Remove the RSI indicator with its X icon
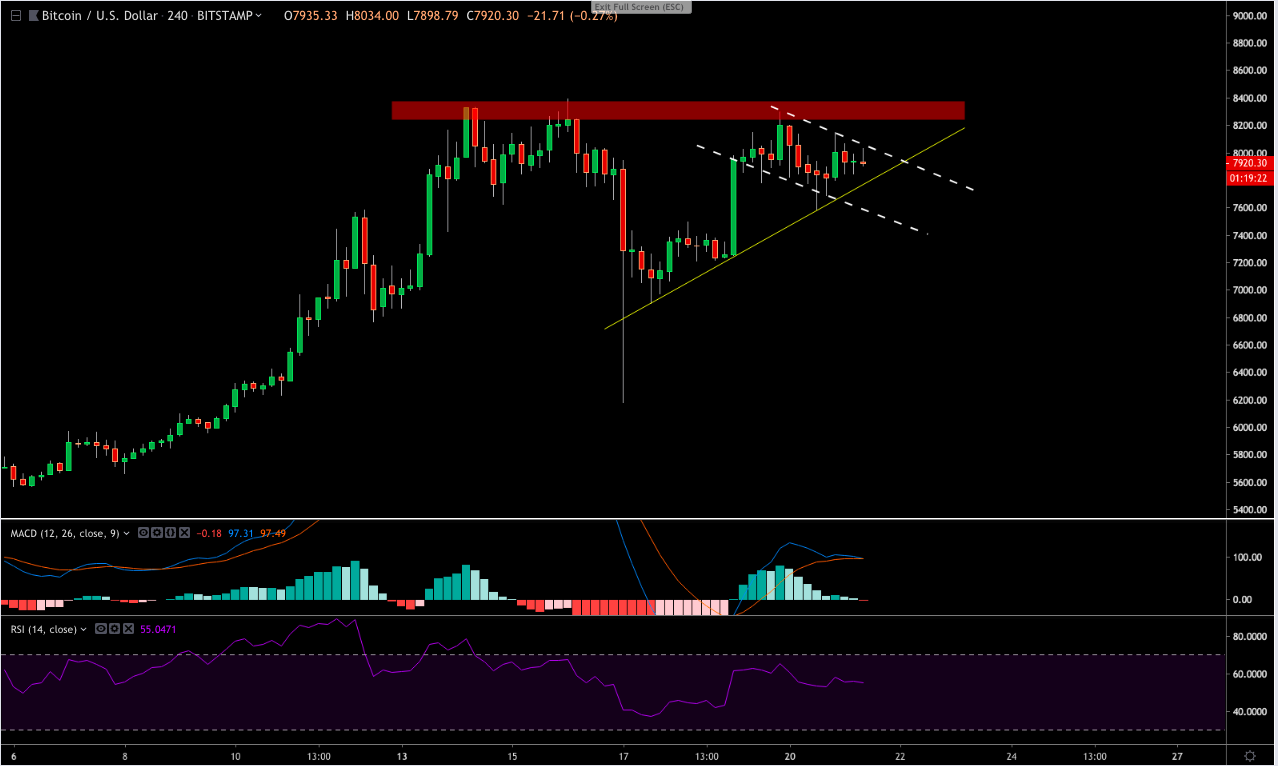Image resolution: width=1278 pixels, height=766 pixels. [x=128, y=627]
